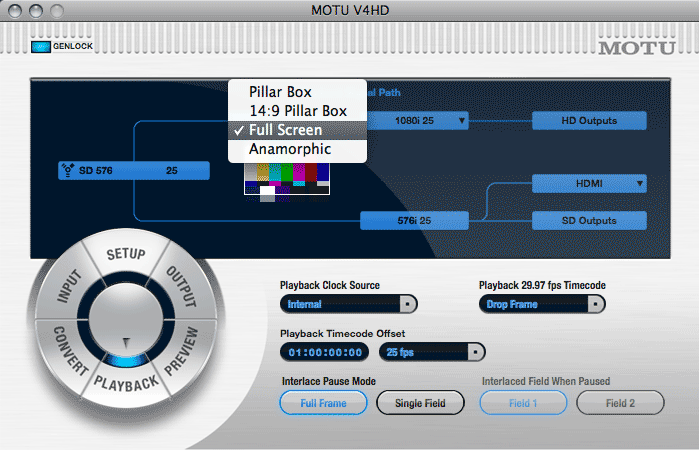The height and width of the screenshot is (450, 699).
Task: Click the Playback Timecode Offset field
Action: pyautogui.click(x=325, y=352)
